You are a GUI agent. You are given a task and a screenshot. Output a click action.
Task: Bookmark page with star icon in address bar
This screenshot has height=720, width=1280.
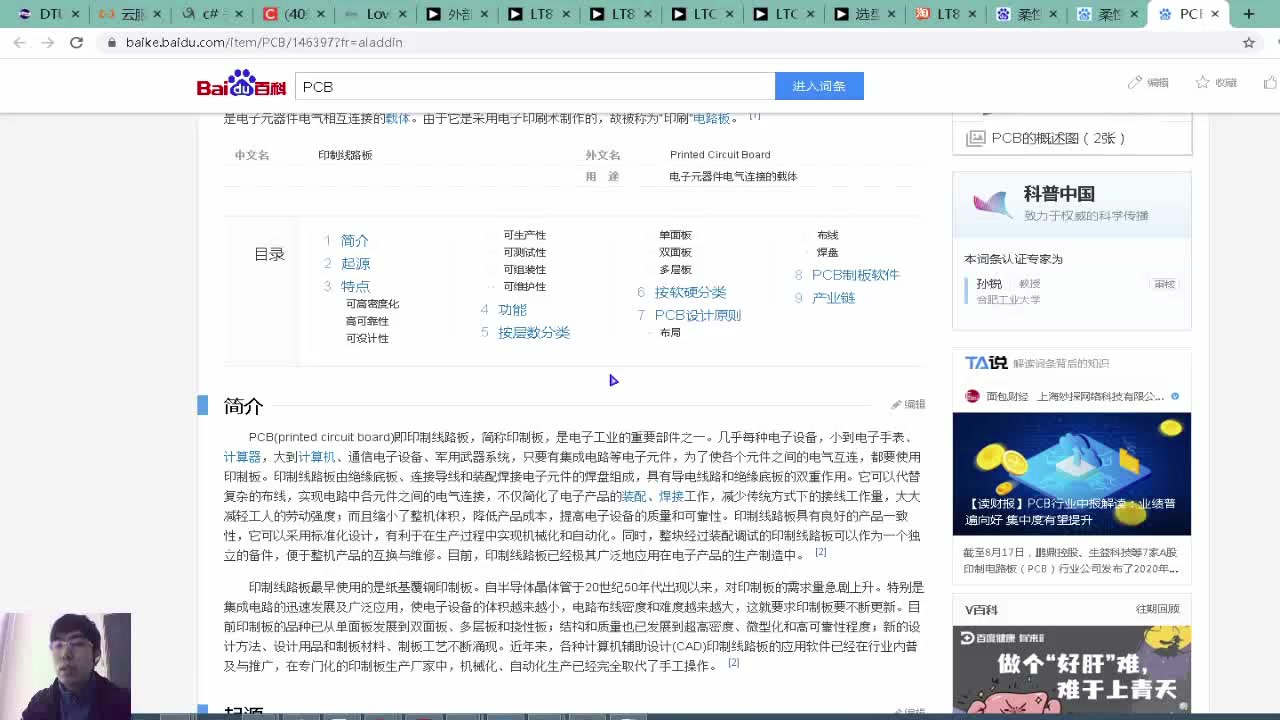click(1249, 42)
